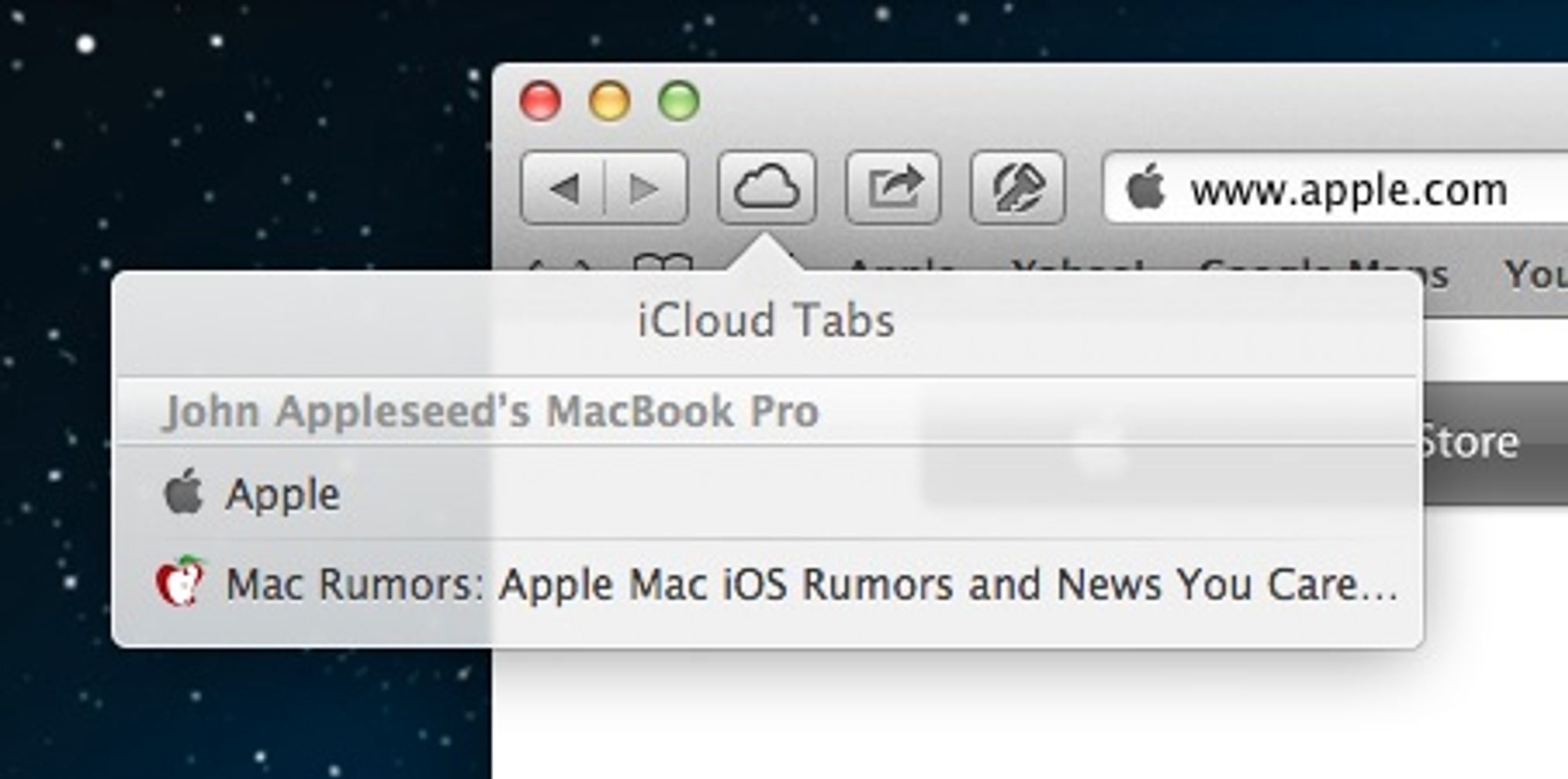Click the Apple favicon in address bar
Viewport: 1568px width, 779px height.
click(1145, 188)
